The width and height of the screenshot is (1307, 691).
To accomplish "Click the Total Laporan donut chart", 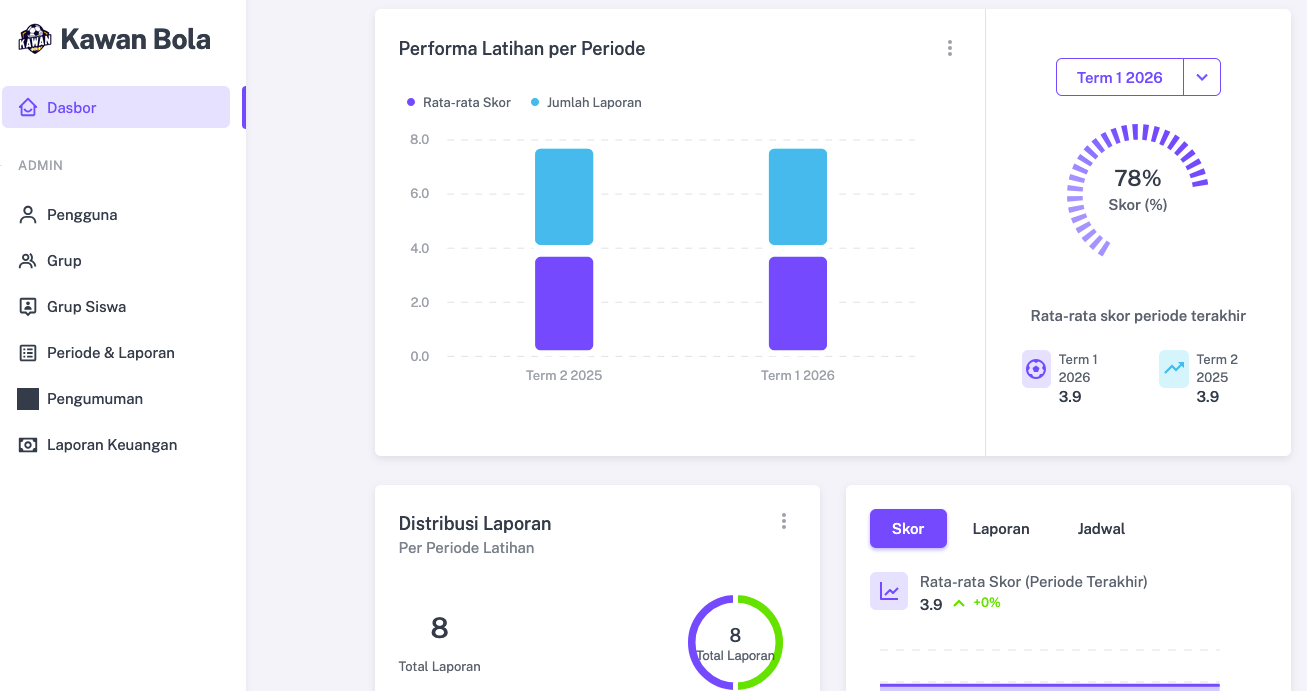I will pyautogui.click(x=735, y=642).
